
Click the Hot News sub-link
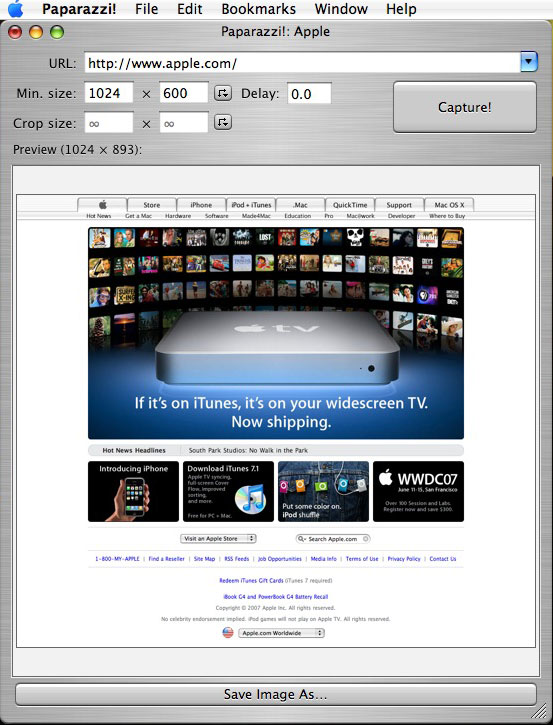[98, 216]
